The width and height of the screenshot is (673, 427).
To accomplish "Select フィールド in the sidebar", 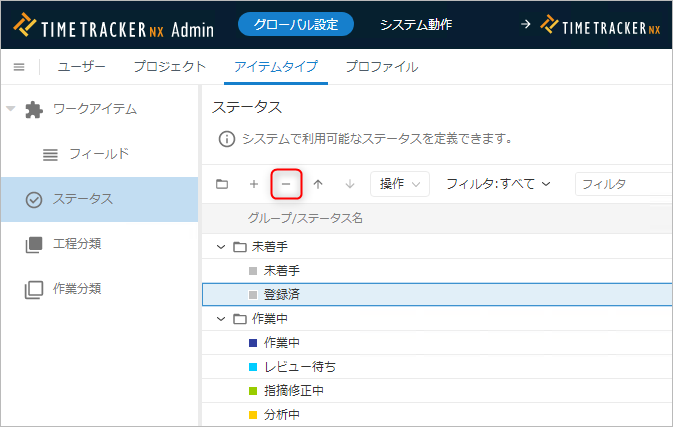I will coord(98,154).
